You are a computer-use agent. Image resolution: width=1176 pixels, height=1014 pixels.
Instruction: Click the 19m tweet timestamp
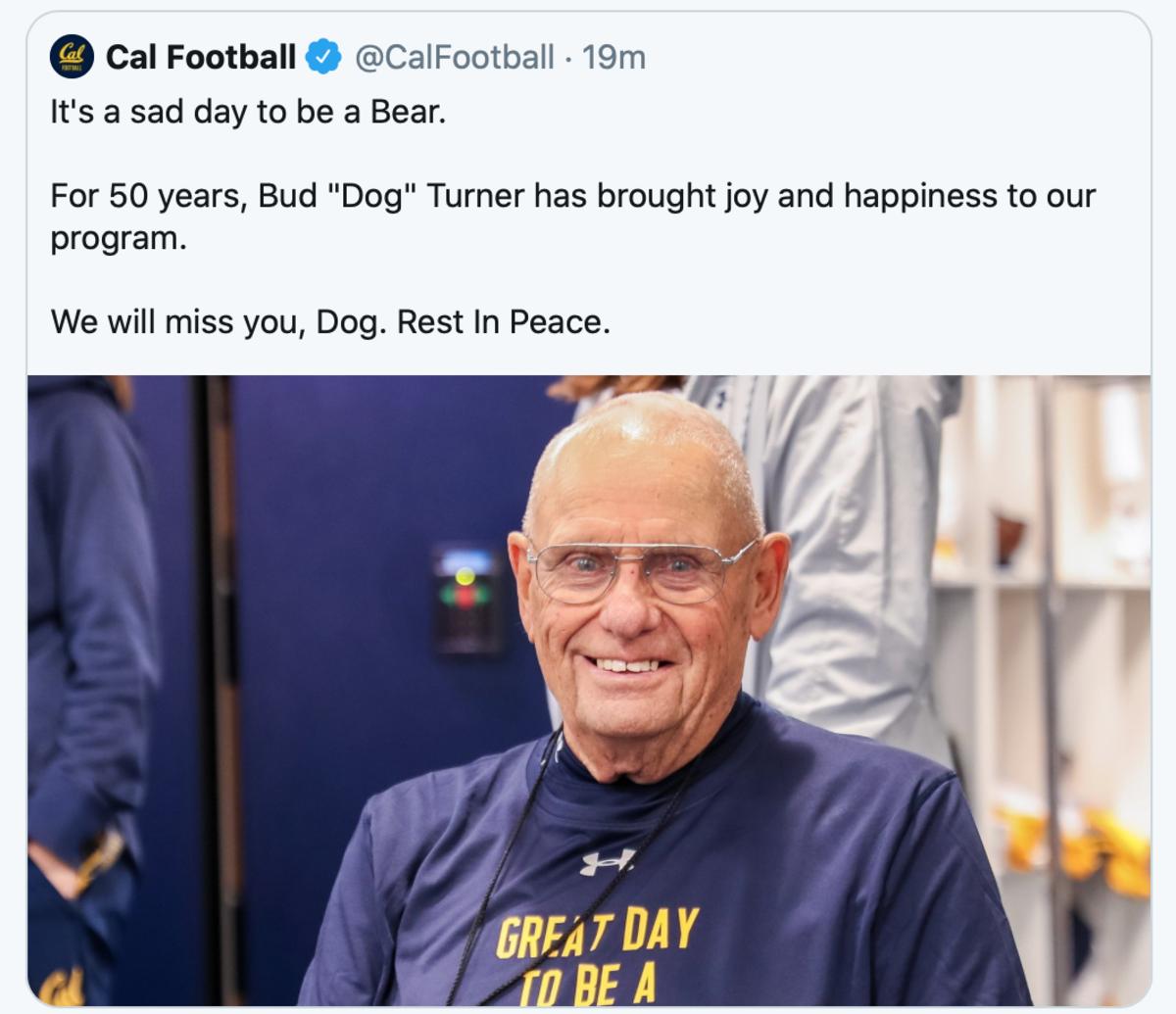(613, 58)
